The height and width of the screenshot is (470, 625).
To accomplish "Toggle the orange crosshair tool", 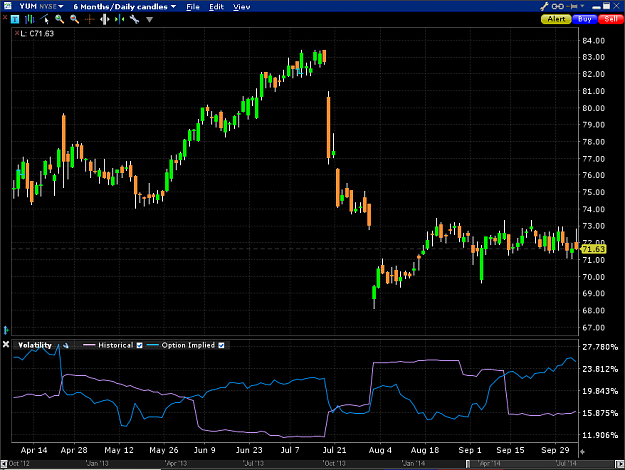I will pos(89,19).
